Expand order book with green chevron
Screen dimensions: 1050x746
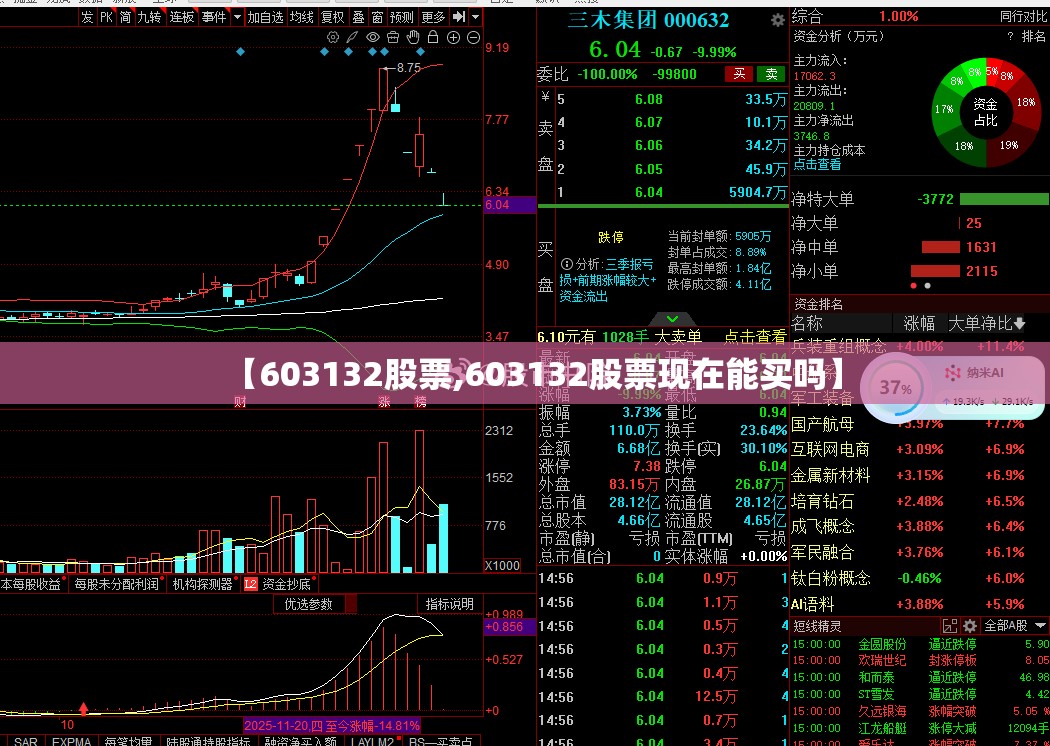point(673,319)
